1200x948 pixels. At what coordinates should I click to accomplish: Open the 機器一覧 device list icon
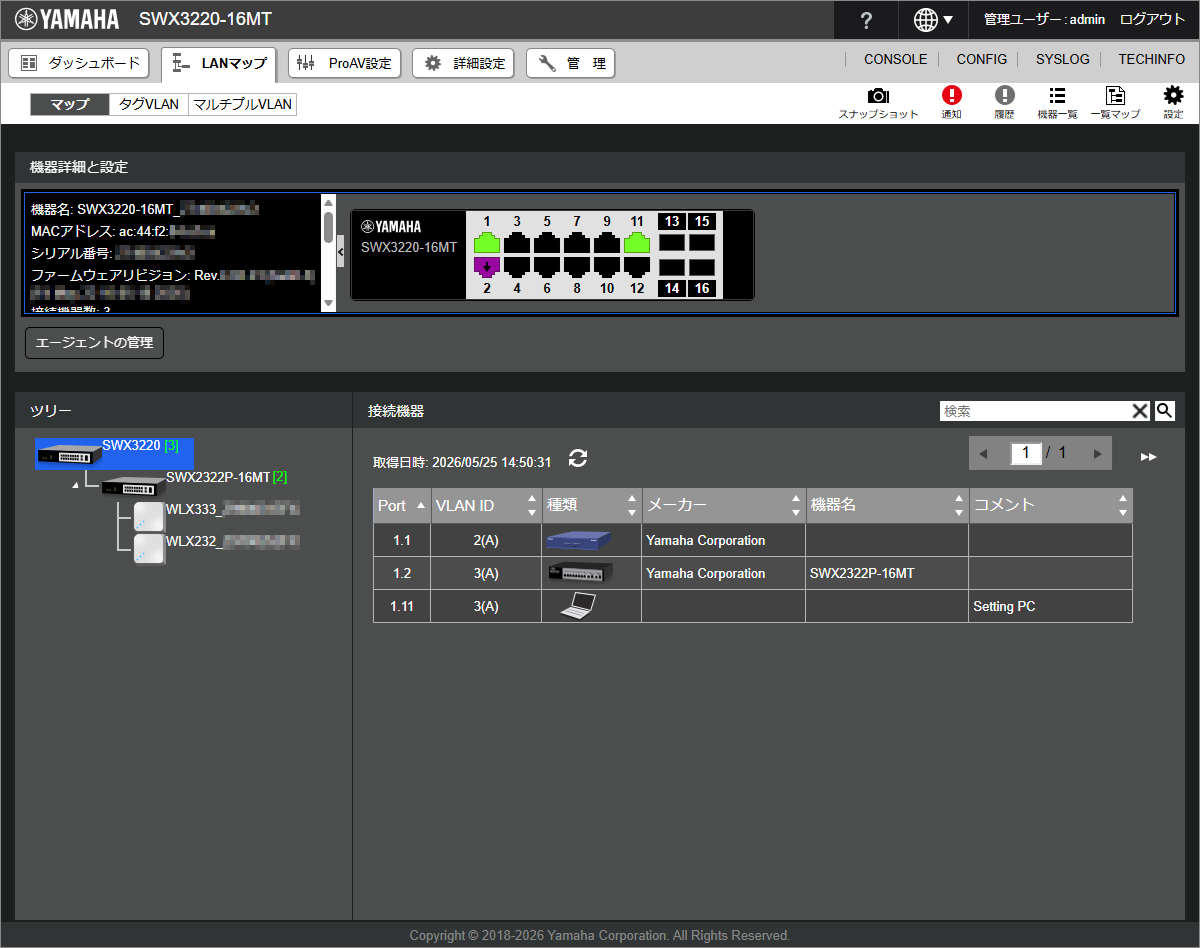pos(1057,102)
